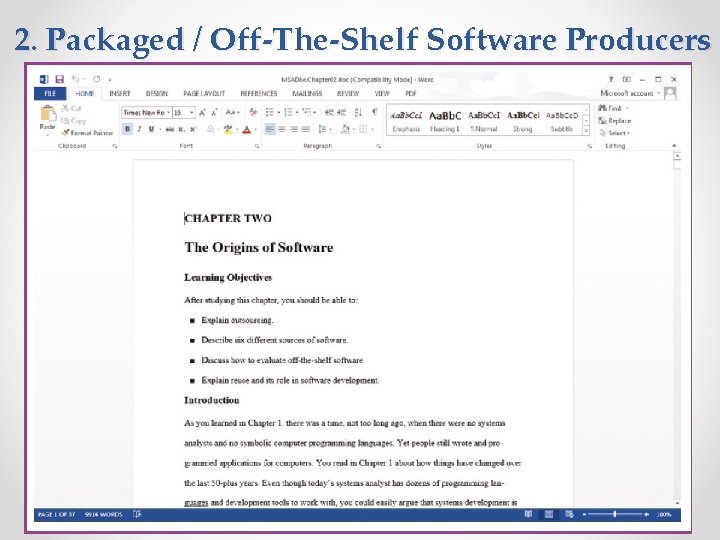Copy the selection with the Copy icon
Viewport: 720px width, 540px height.
click(73, 121)
